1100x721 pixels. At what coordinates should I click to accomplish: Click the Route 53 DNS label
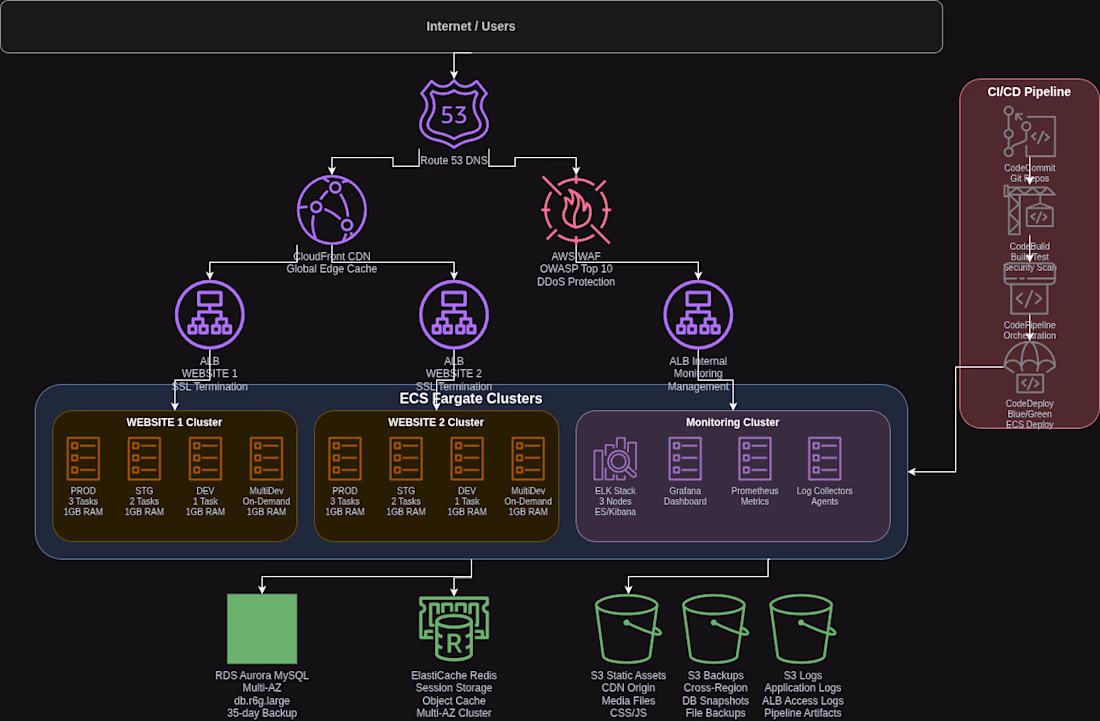coord(454,160)
